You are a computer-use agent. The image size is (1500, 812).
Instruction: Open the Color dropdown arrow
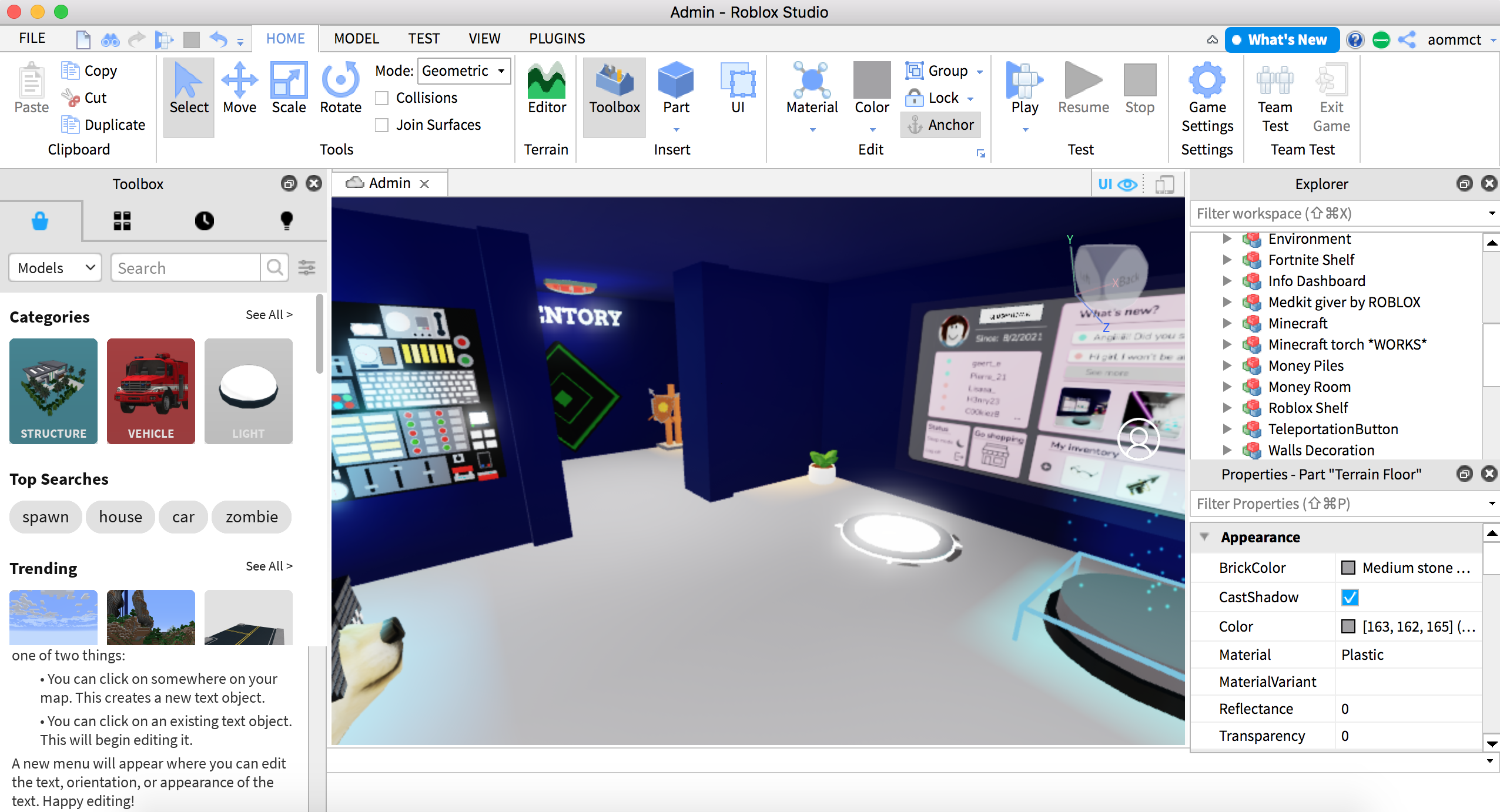(x=872, y=129)
